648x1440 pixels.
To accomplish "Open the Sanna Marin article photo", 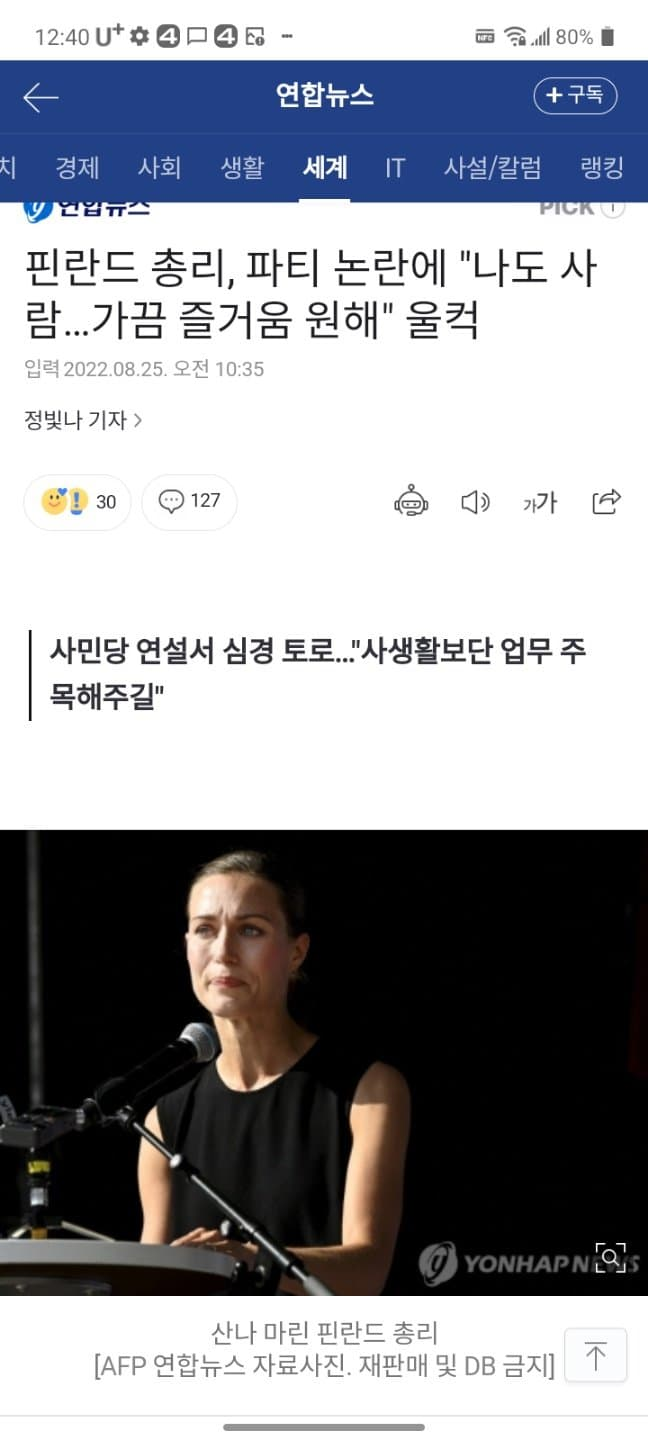I will pyautogui.click(x=324, y=1062).
